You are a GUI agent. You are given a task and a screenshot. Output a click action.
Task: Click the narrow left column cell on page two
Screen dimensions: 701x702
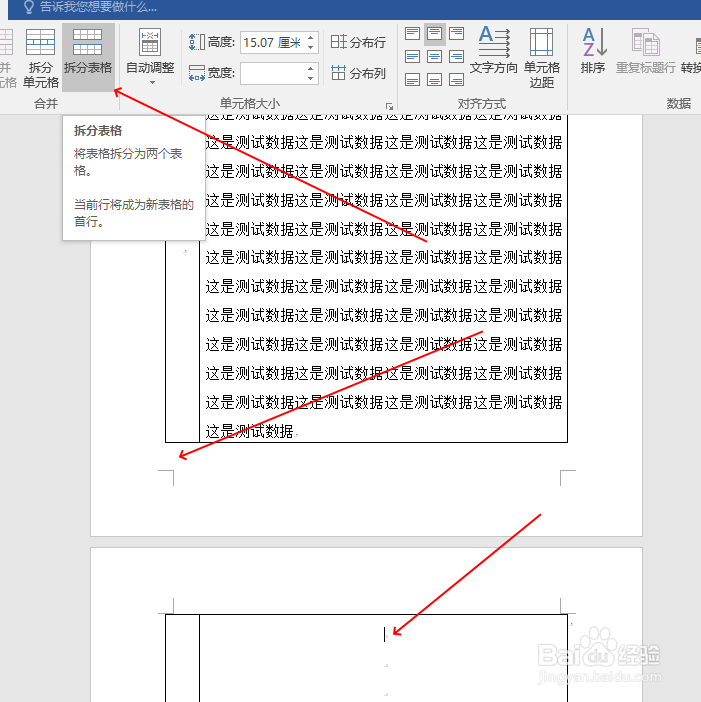(182, 658)
